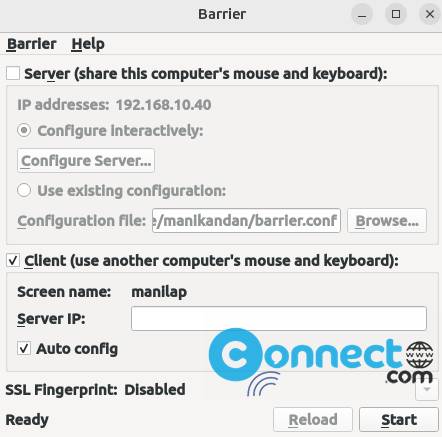Open the Barrier menu

pos(32,44)
